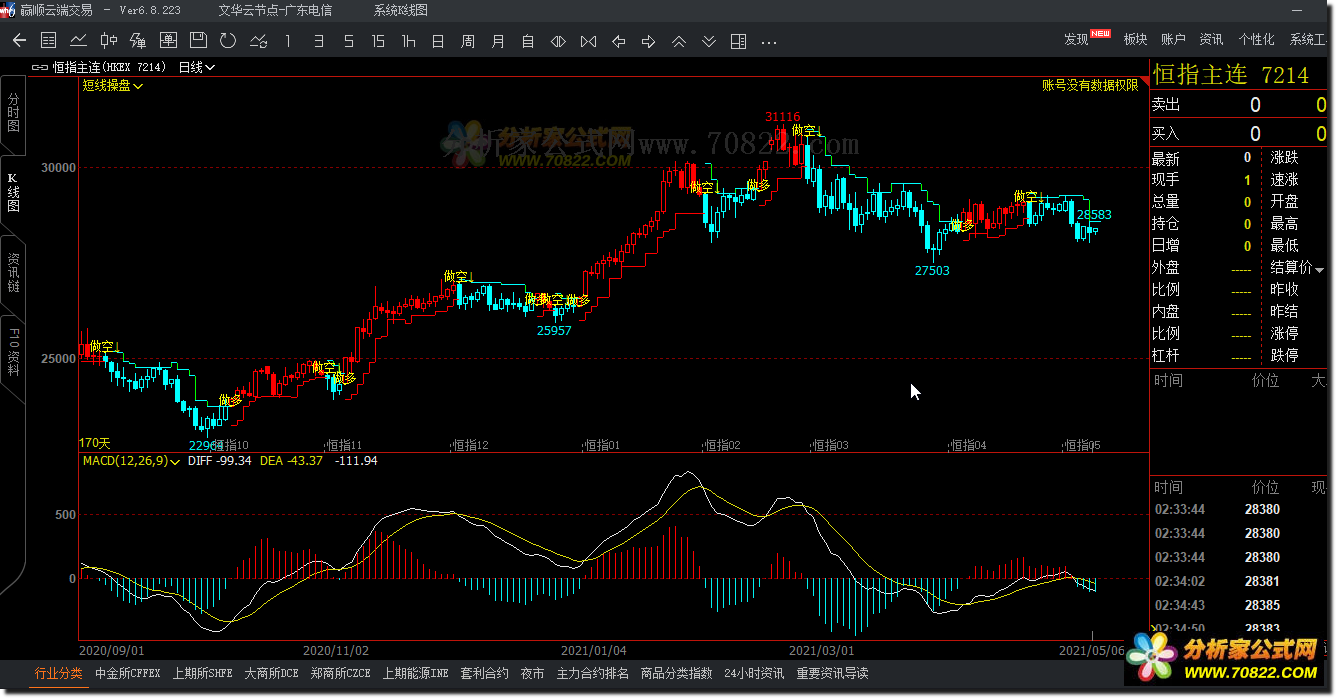Click the line-with-pencil draw icon
This screenshot has height=698, width=1337.
click(258, 41)
